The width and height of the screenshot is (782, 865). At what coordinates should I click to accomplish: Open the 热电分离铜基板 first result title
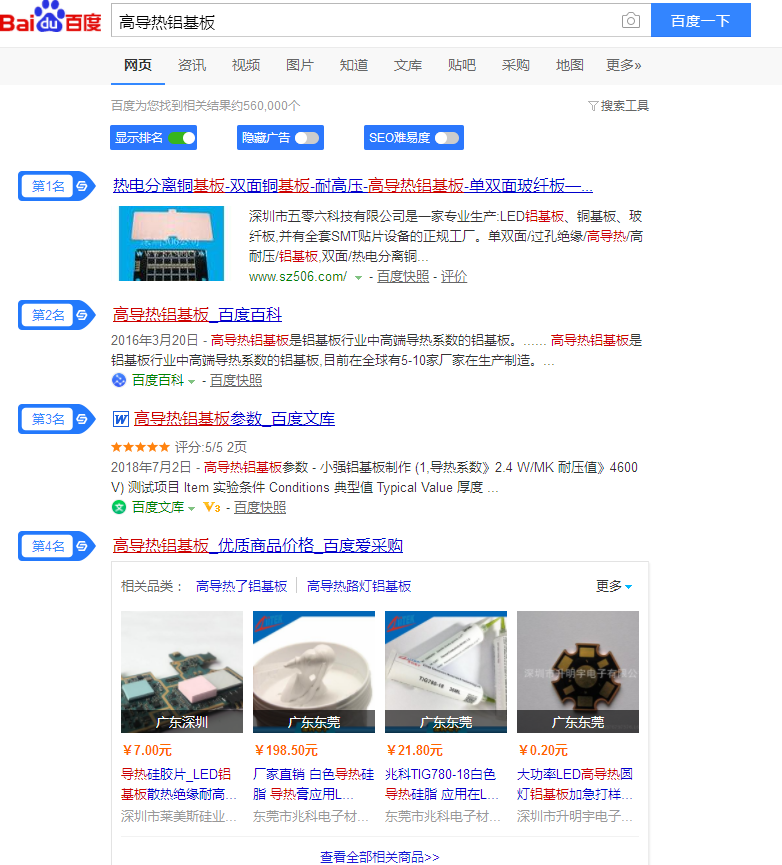[353, 186]
